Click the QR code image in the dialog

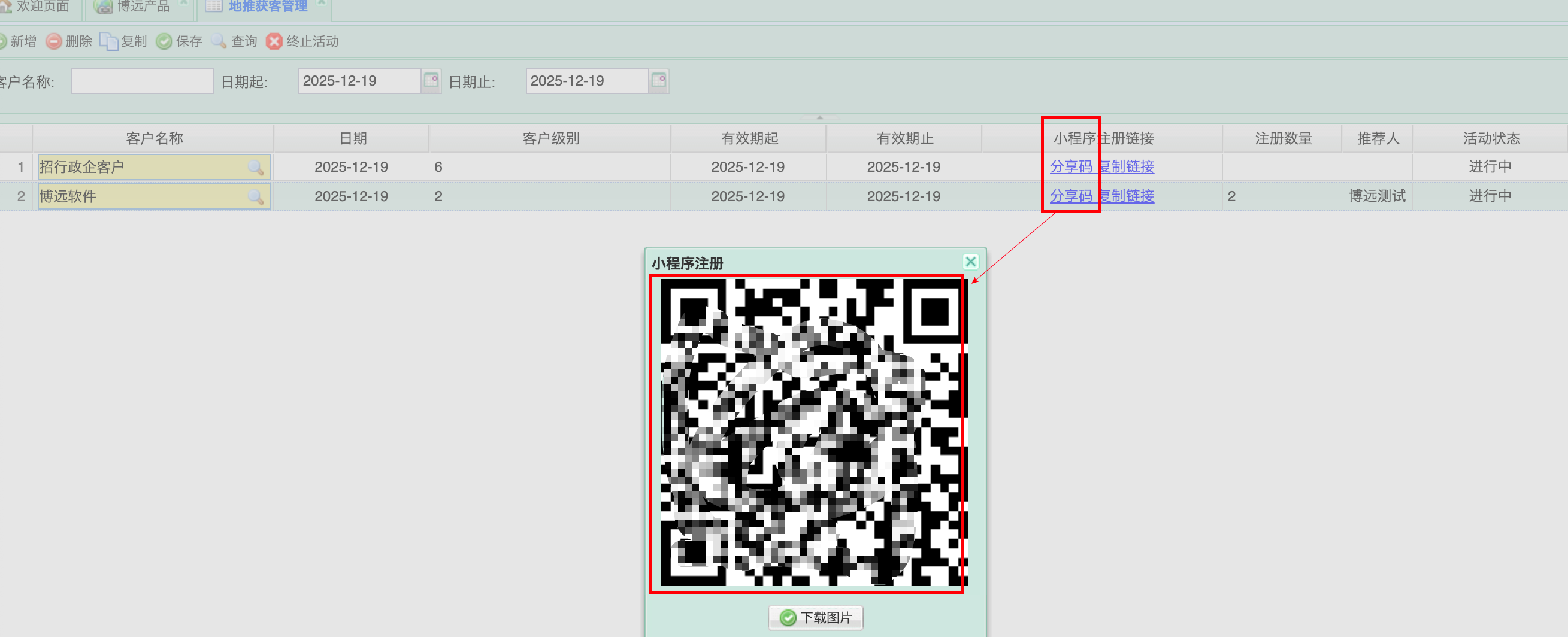[813, 432]
